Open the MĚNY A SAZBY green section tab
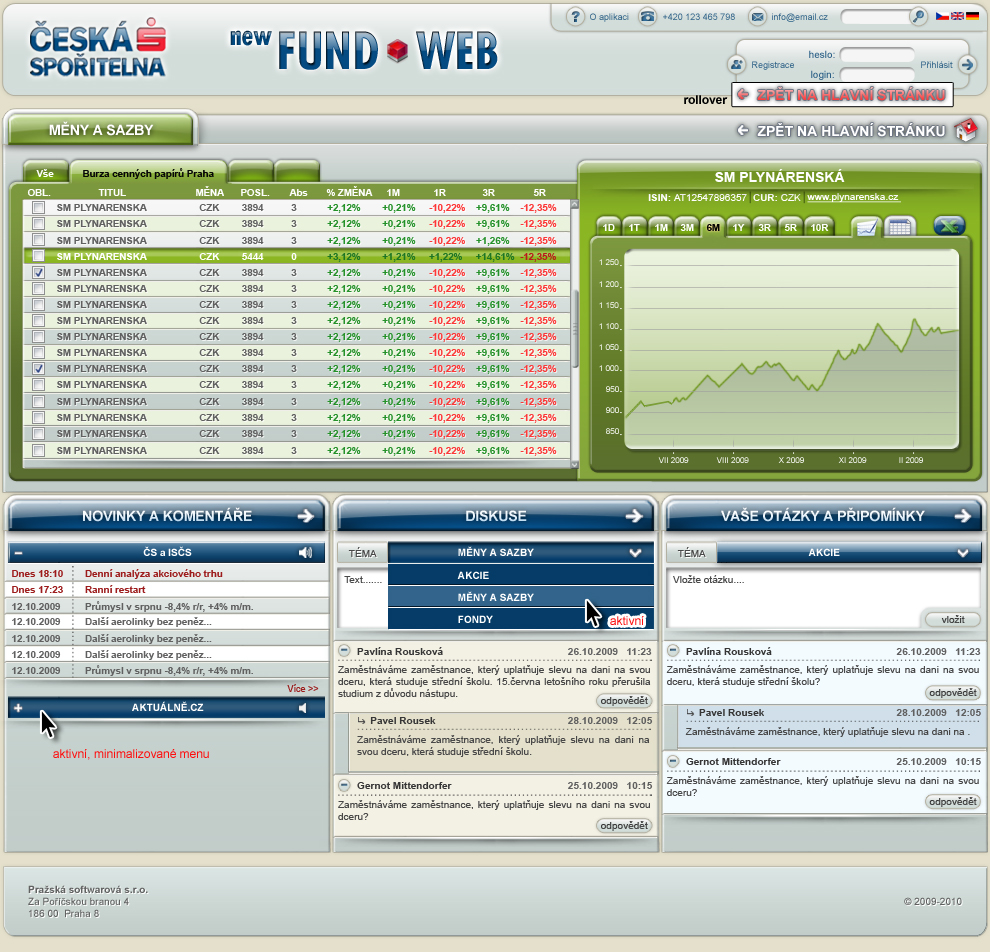 click(x=101, y=130)
